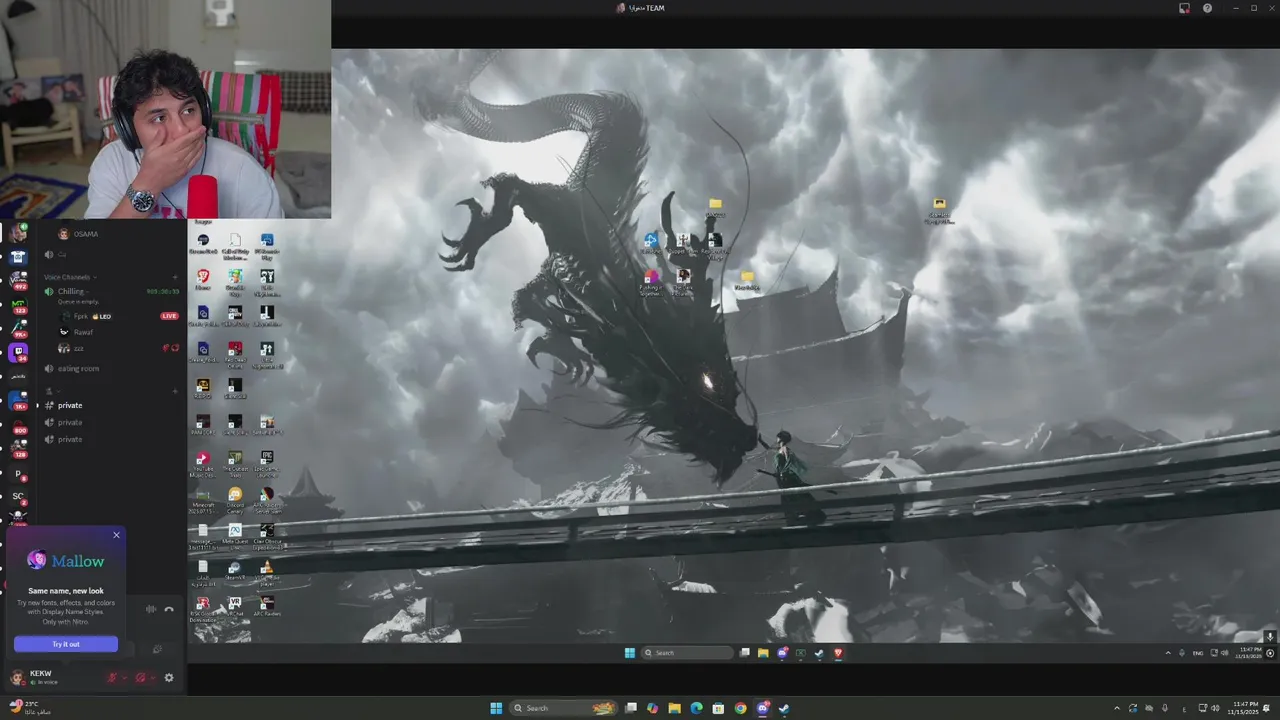Click Search box in streamed taskbar
The image size is (1280, 720).
coord(688,653)
